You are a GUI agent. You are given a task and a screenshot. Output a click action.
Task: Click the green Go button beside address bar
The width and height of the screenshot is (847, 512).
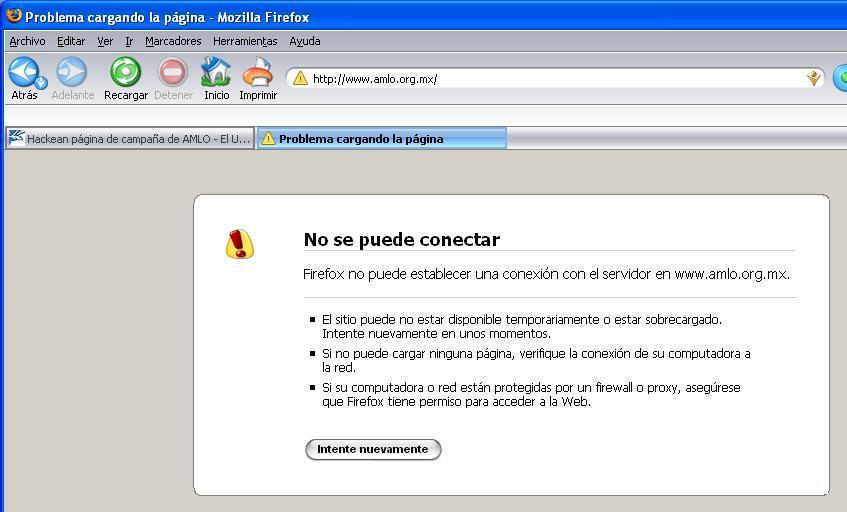coord(841,78)
